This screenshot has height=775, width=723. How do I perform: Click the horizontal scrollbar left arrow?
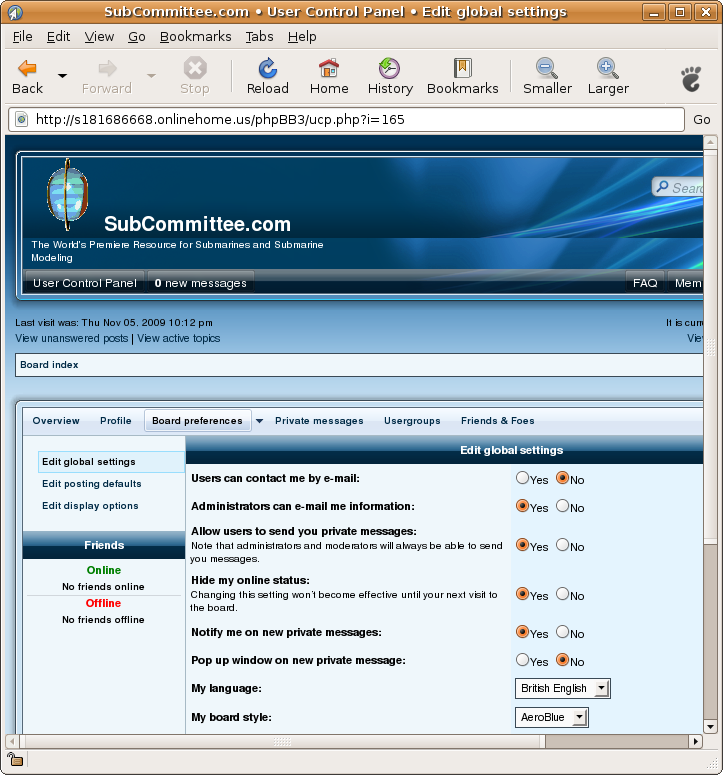[12, 741]
